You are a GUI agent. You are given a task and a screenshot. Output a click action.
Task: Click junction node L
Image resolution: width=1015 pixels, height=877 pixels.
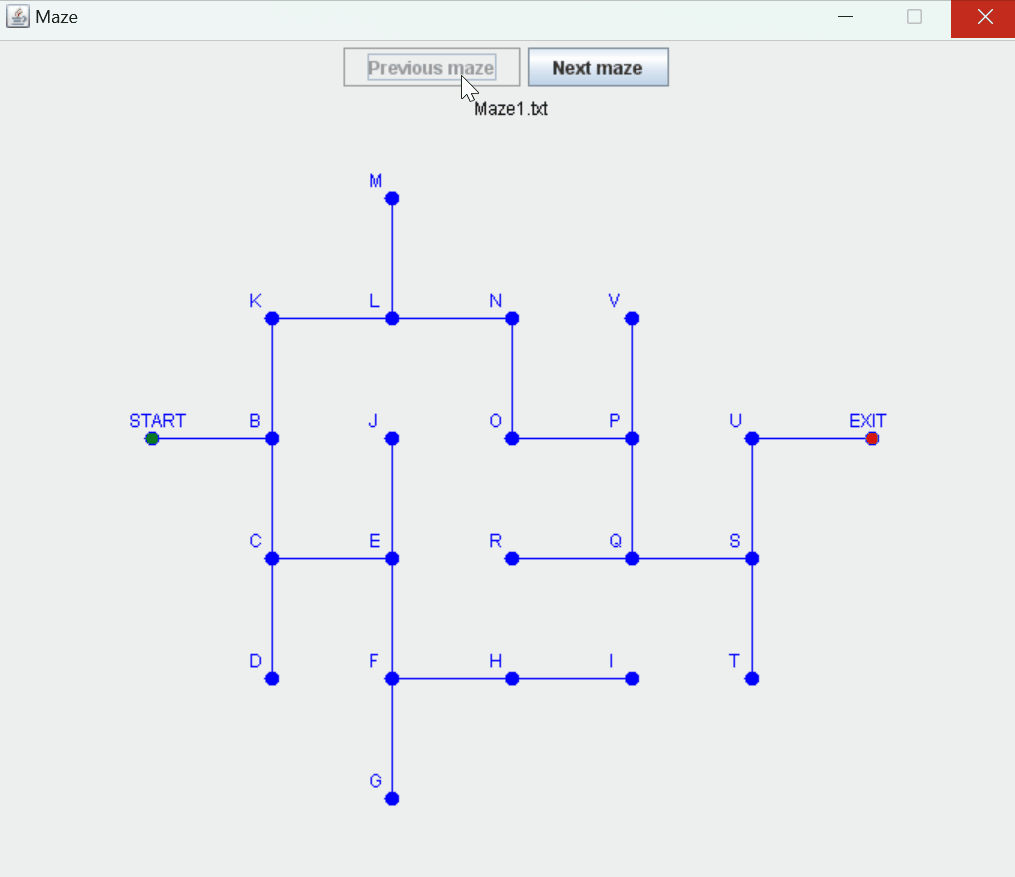pyautogui.click(x=392, y=318)
